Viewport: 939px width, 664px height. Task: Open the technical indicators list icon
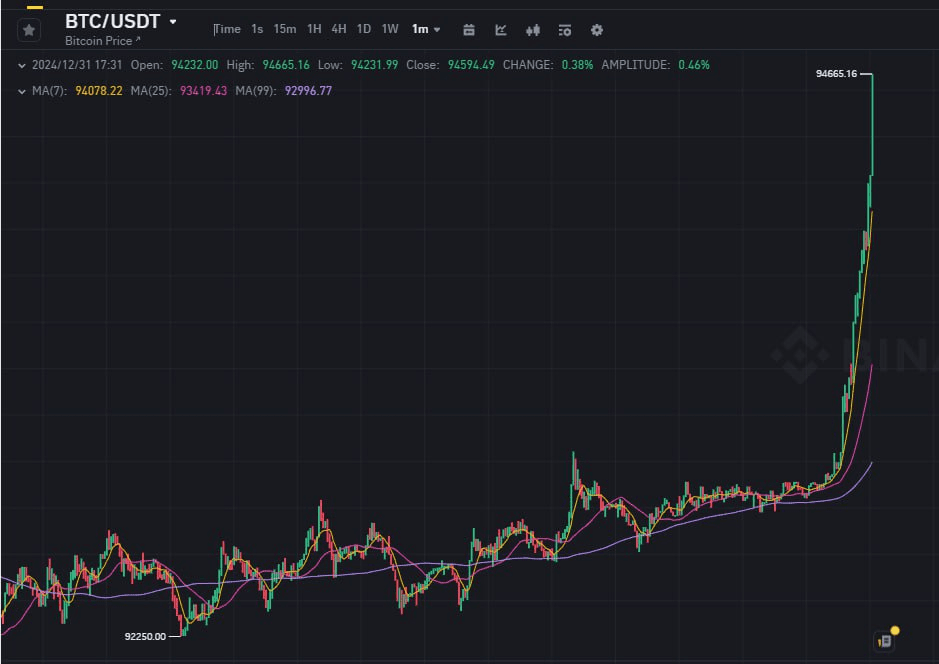[565, 30]
